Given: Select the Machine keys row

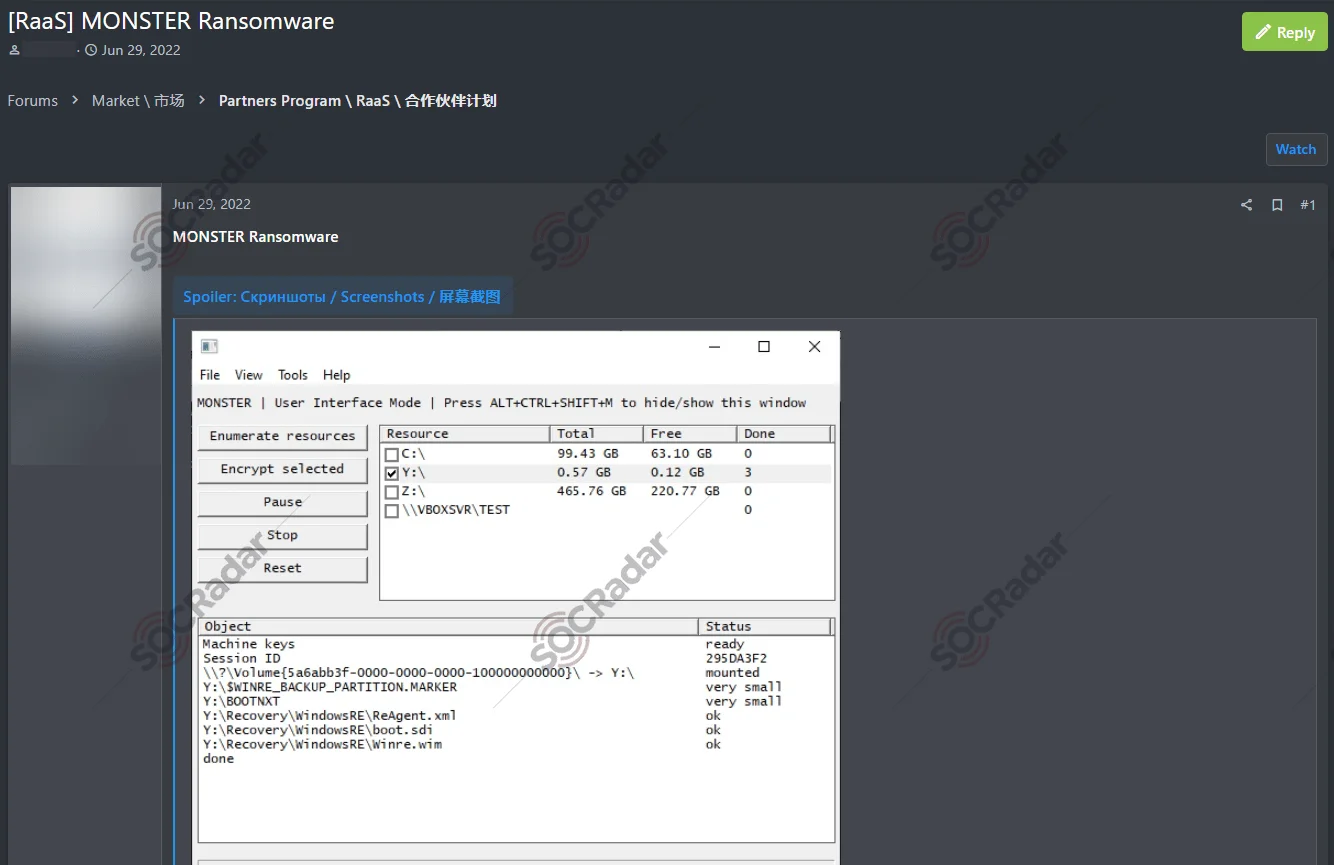Looking at the screenshot, I should pos(516,644).
